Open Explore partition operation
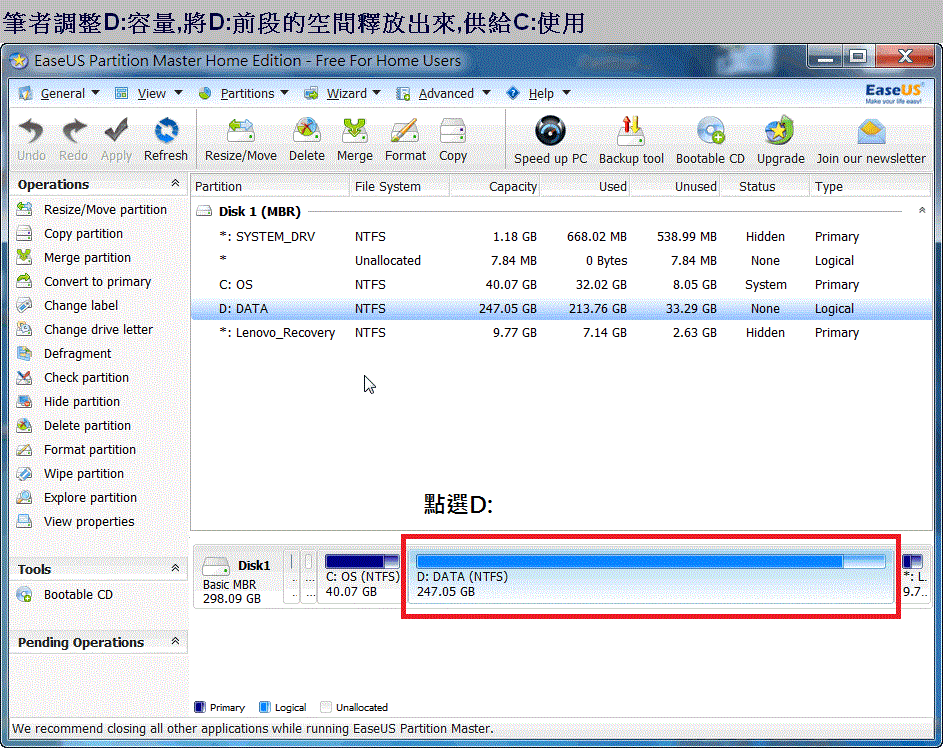The height and width of the screenshot is (748, 943). point(76,498)
